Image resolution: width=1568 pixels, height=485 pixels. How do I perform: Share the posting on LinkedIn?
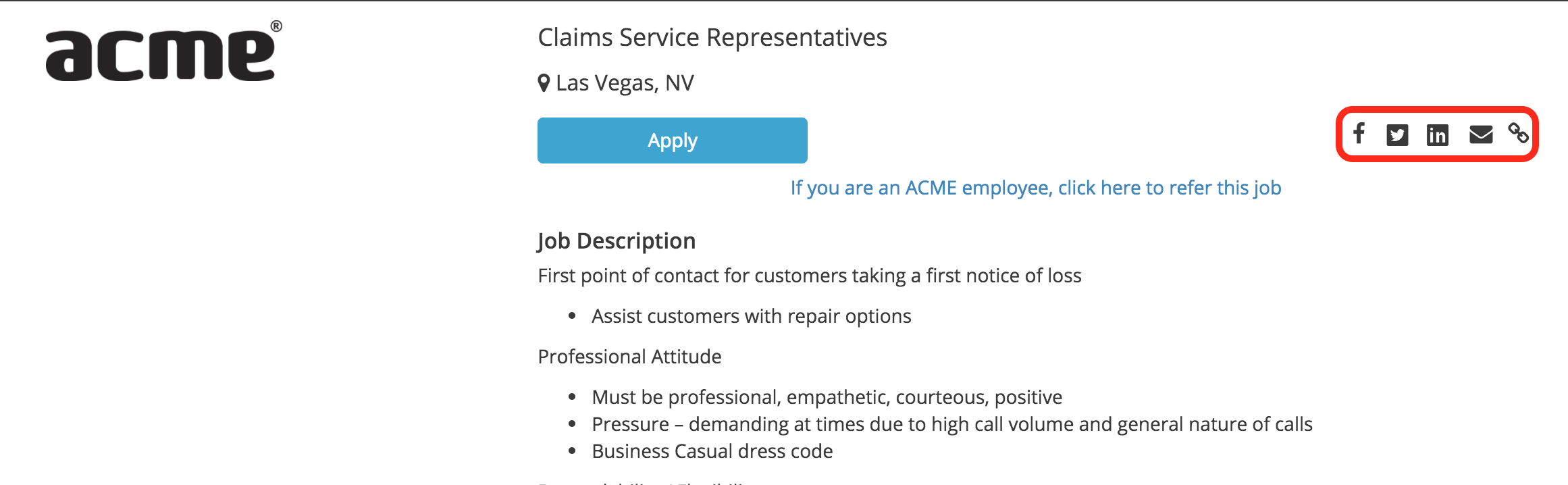pyautogui.click(x=1437, y=135)
